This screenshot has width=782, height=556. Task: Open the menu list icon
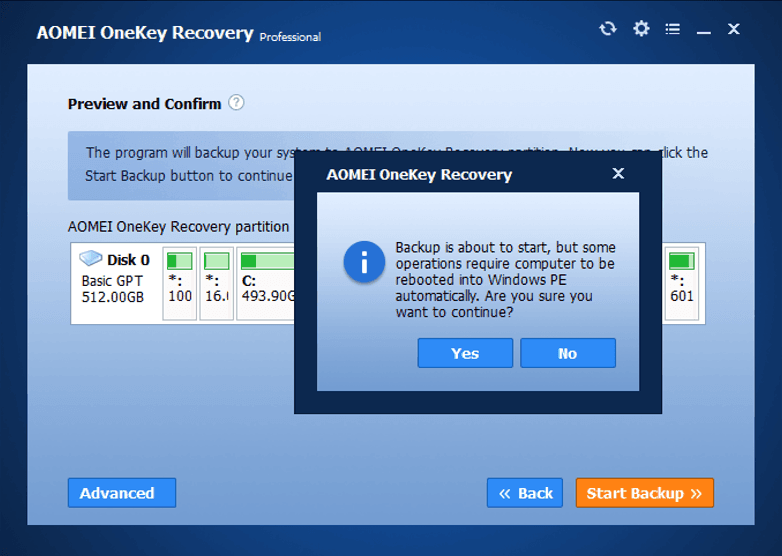pos(672,29)
